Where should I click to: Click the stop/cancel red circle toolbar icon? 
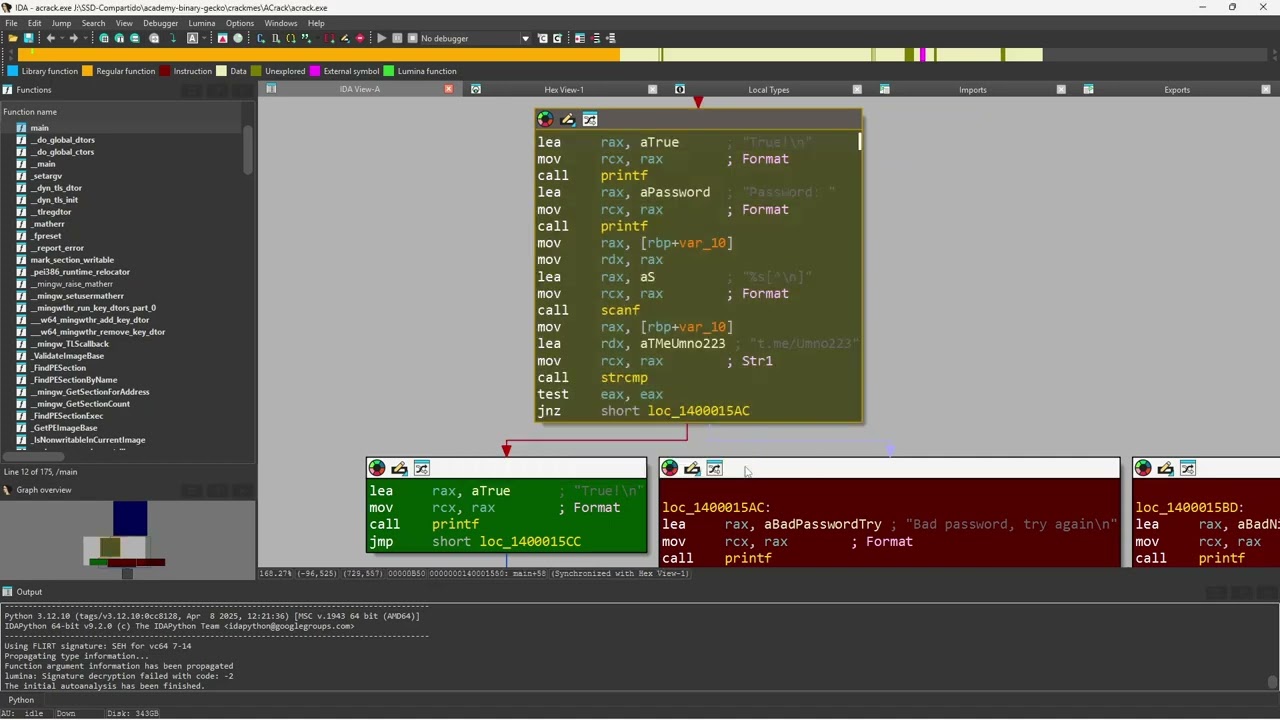(x=360, y=38)
